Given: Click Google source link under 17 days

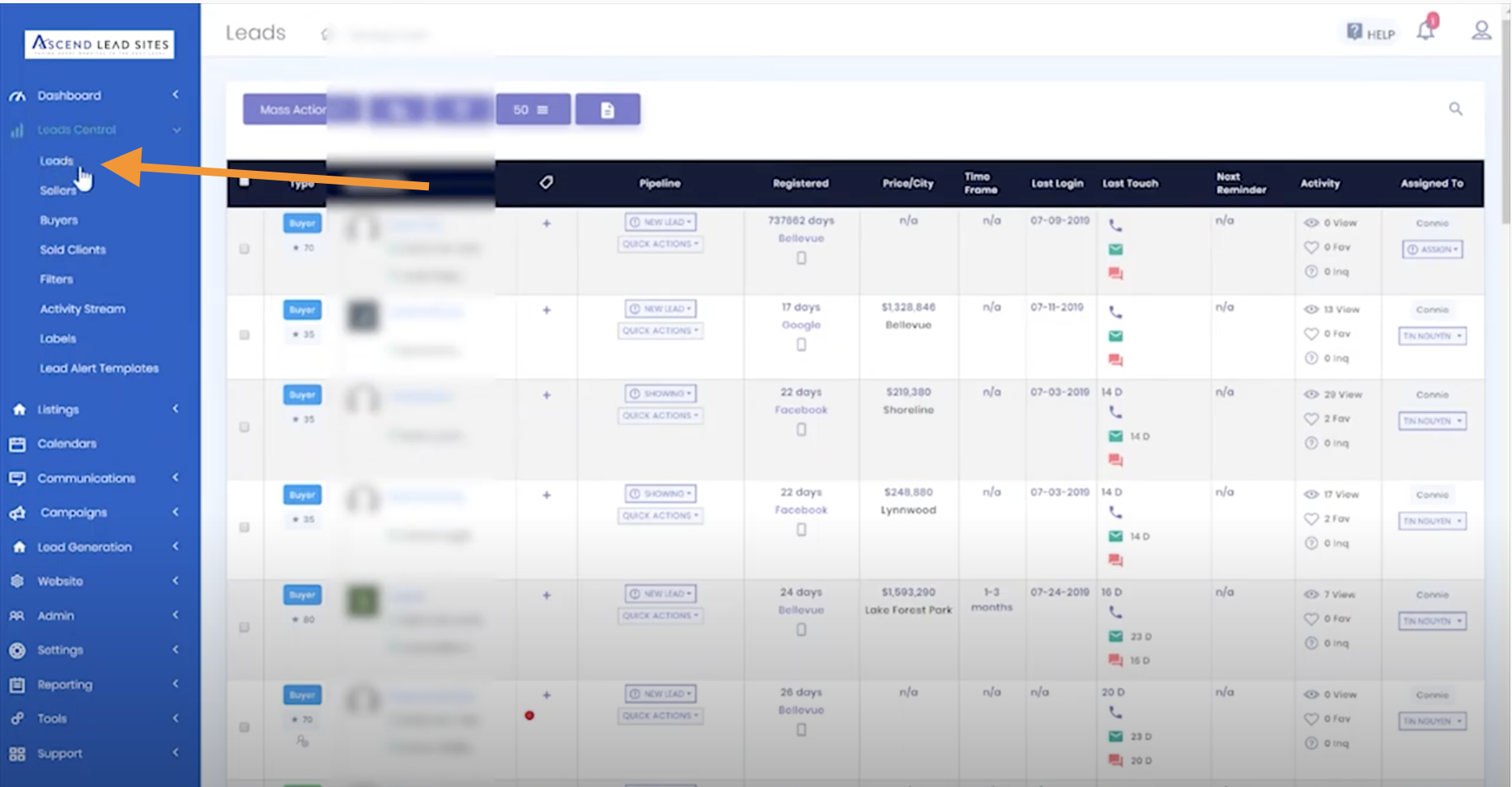Looking at the screenshot, I should (x=801, y=325).
